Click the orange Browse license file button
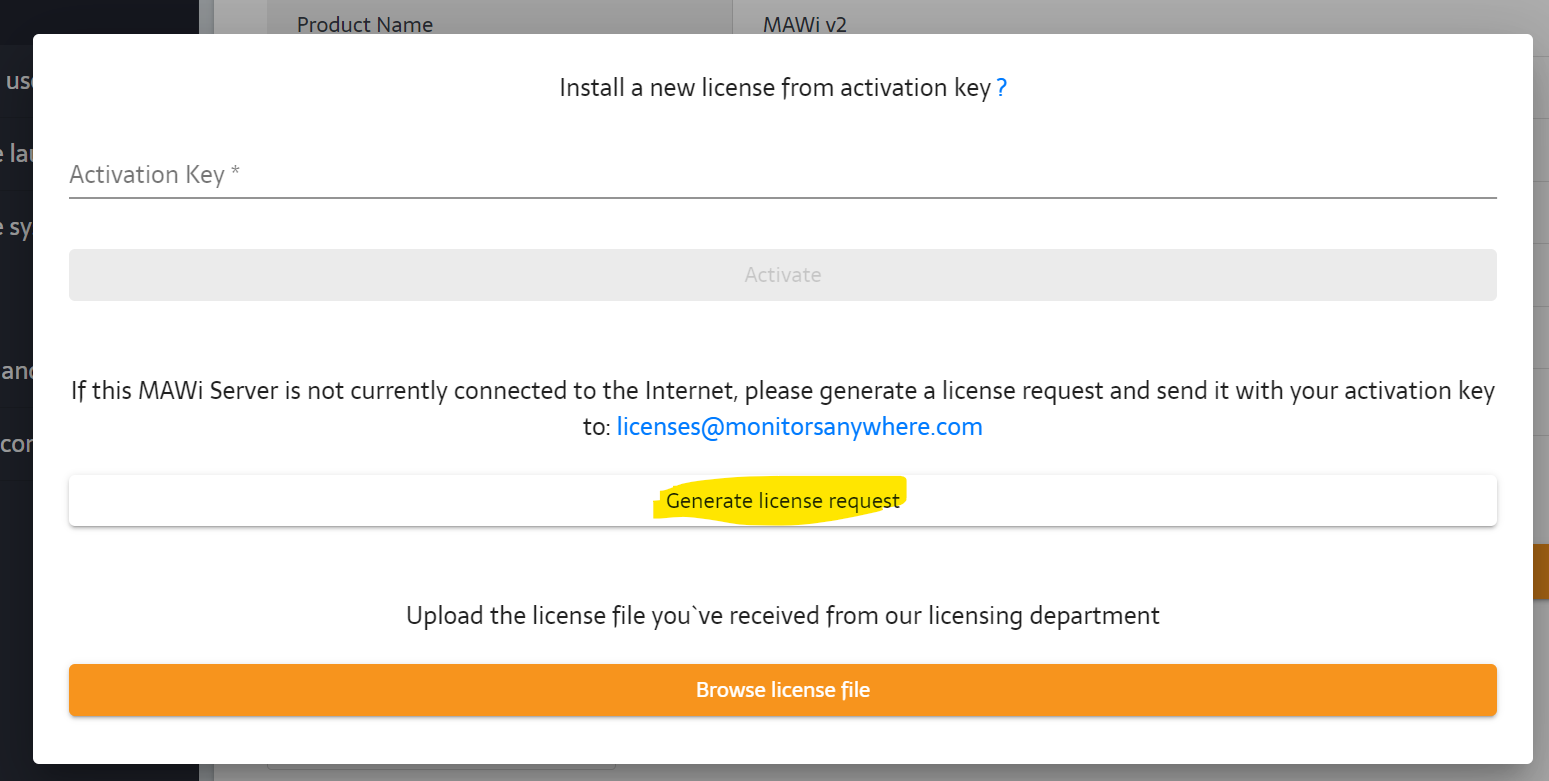Screen dimensions: 1549x781 (782, 690)
